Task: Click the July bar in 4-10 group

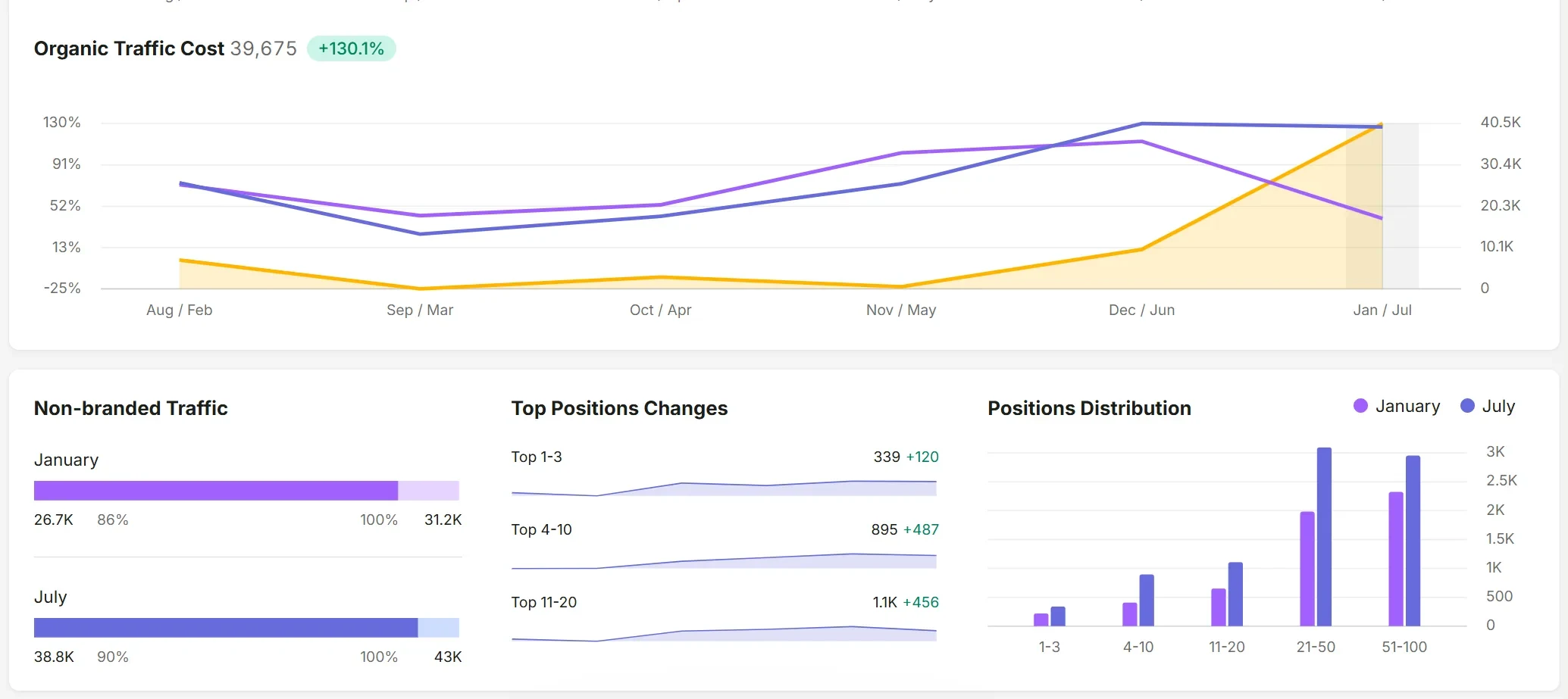Action: tap(1147, 600)
